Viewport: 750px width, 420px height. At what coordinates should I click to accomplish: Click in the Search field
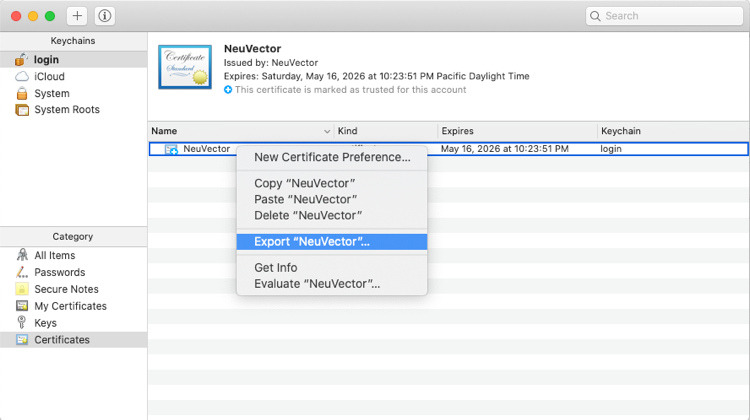[x=670, y=16]
